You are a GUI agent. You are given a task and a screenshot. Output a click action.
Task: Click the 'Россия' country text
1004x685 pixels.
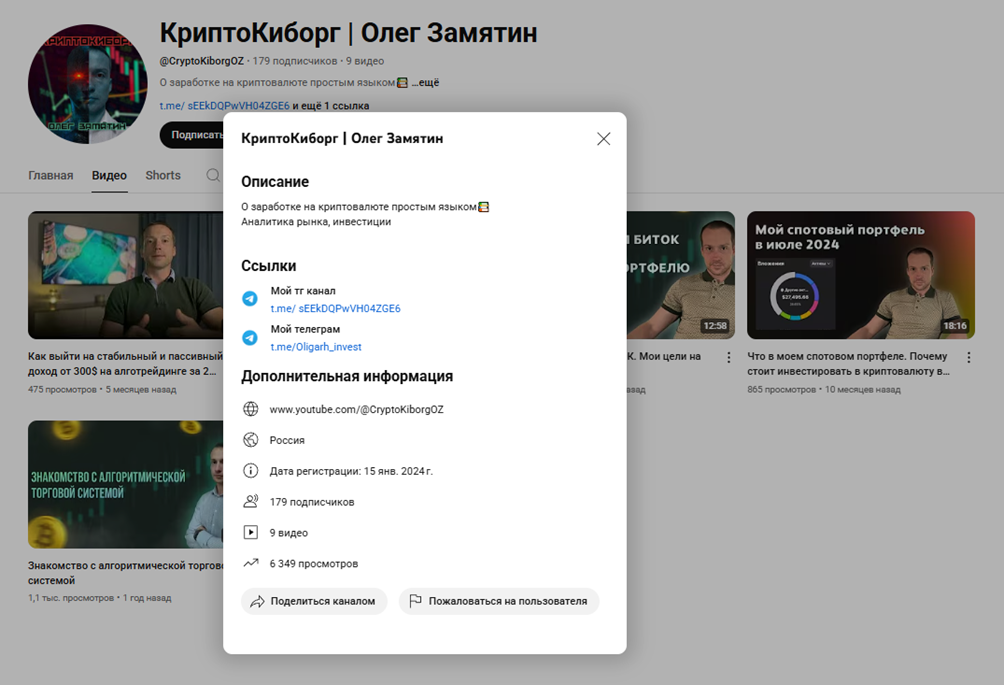287,440
